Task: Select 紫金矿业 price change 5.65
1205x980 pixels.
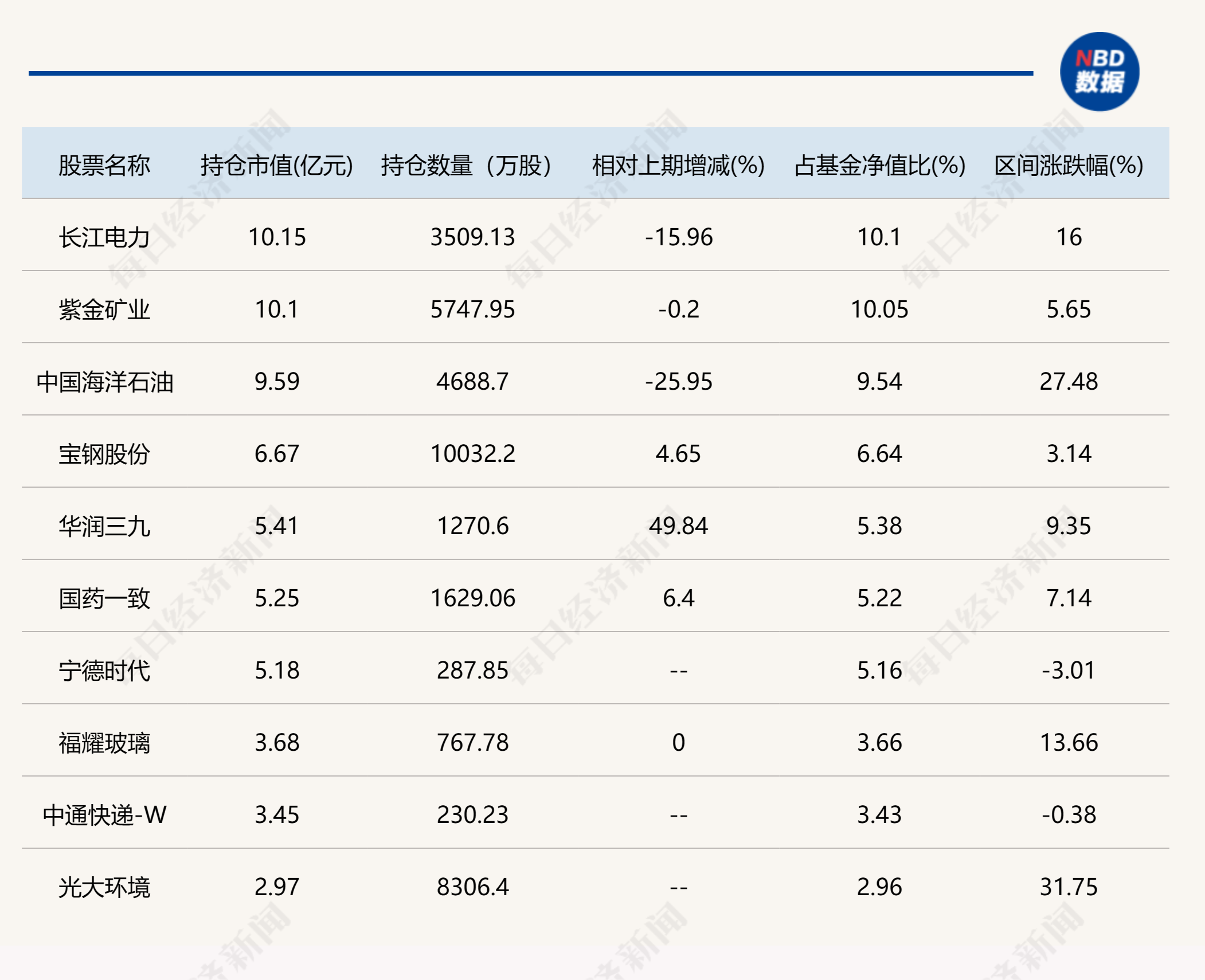Action: (1069, 309)
